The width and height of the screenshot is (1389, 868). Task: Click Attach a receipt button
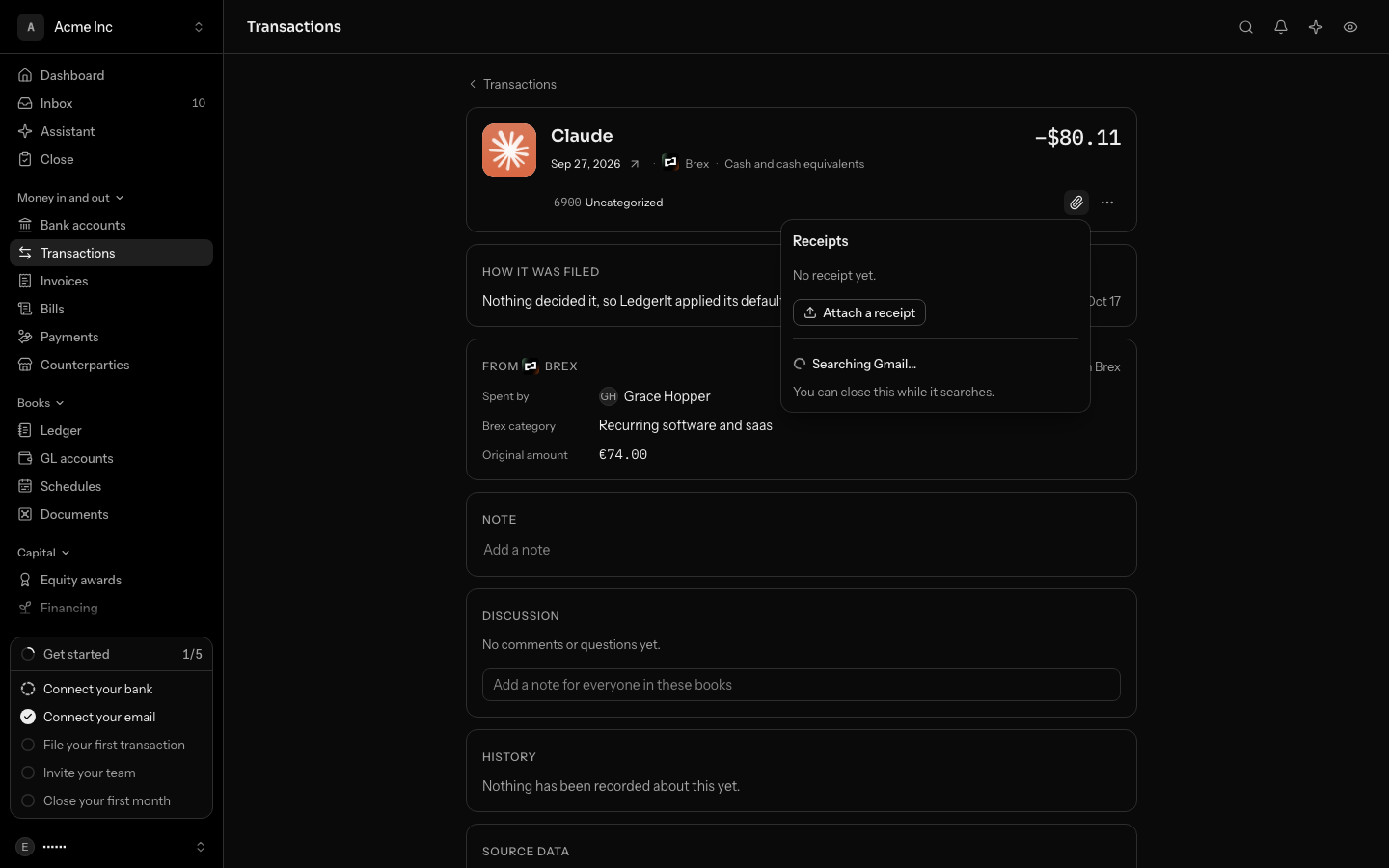click(859, 312)
